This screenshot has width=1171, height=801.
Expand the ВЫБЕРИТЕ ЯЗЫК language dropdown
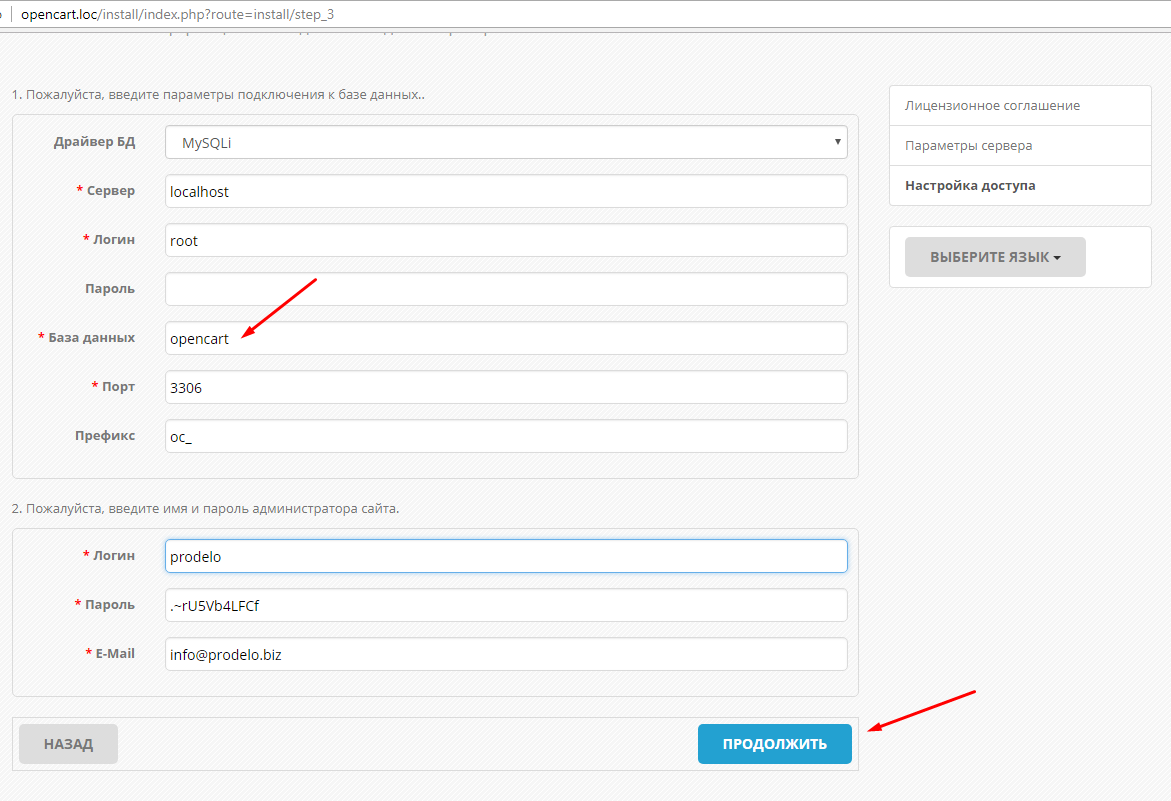click(994, 257)
